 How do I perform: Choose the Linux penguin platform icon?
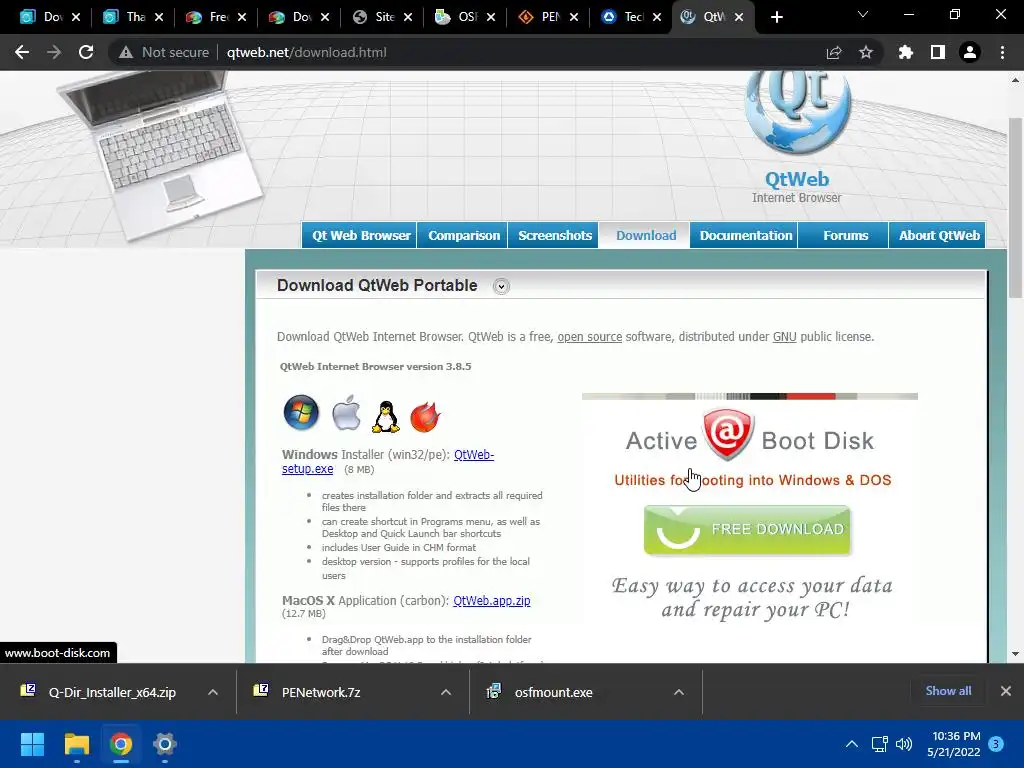coord(385,417)
